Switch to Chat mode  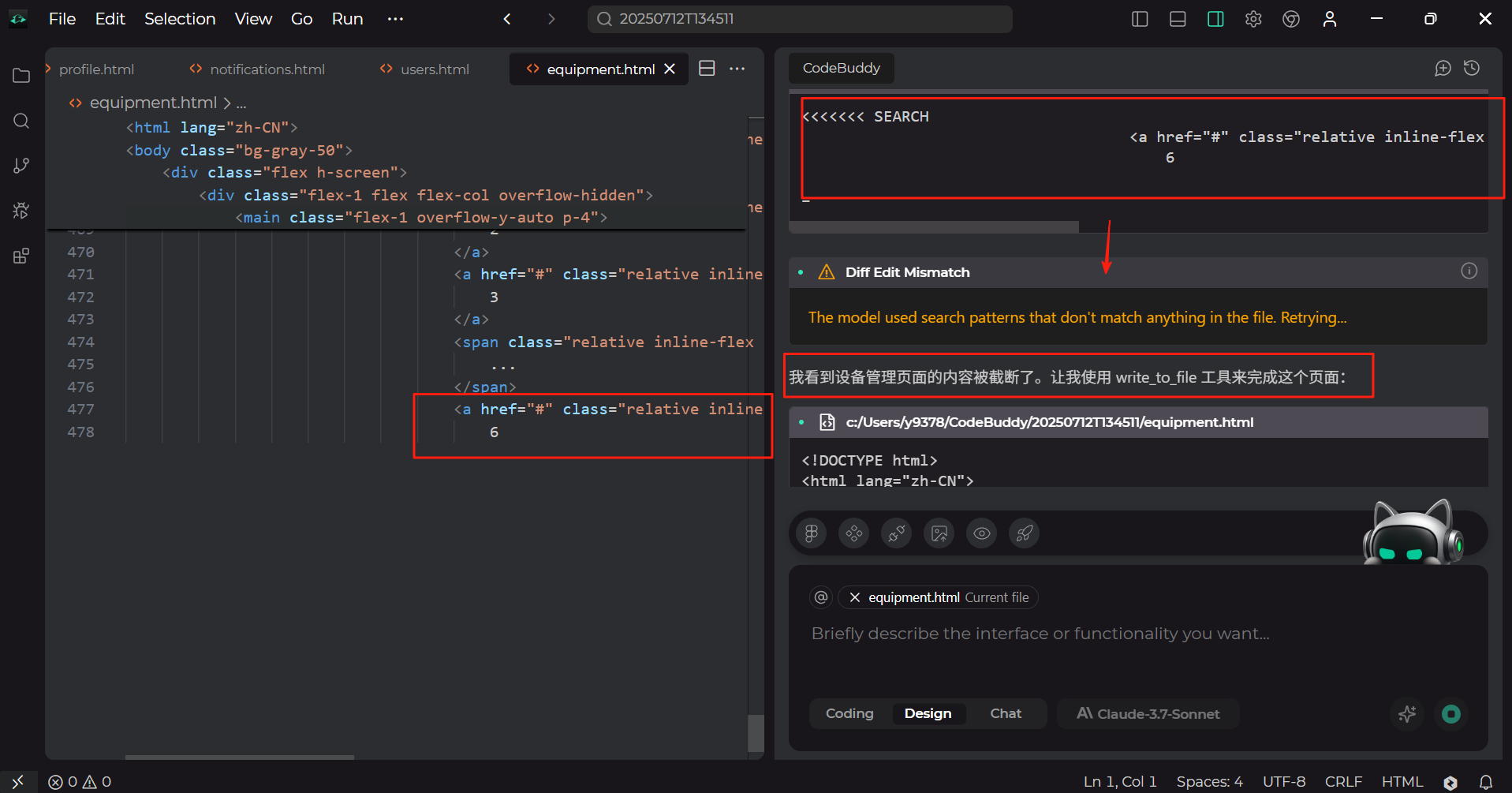coord(1006,713)
